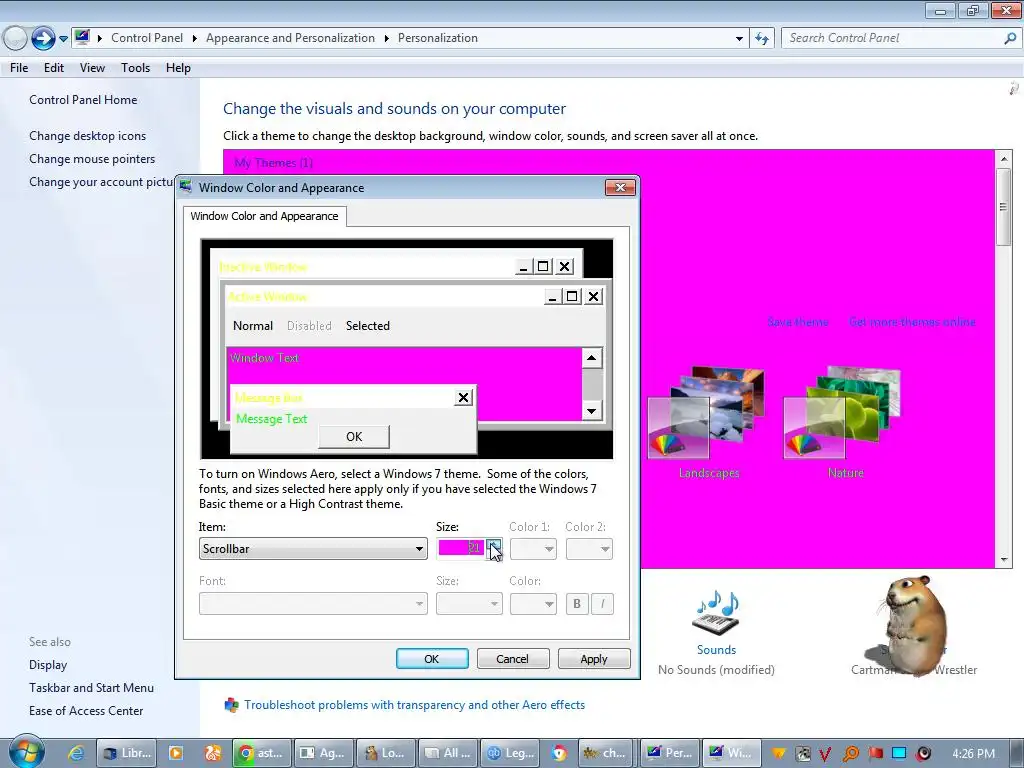Open Ease of Access Center link
1024x768 pixels.
coord(86,711)
